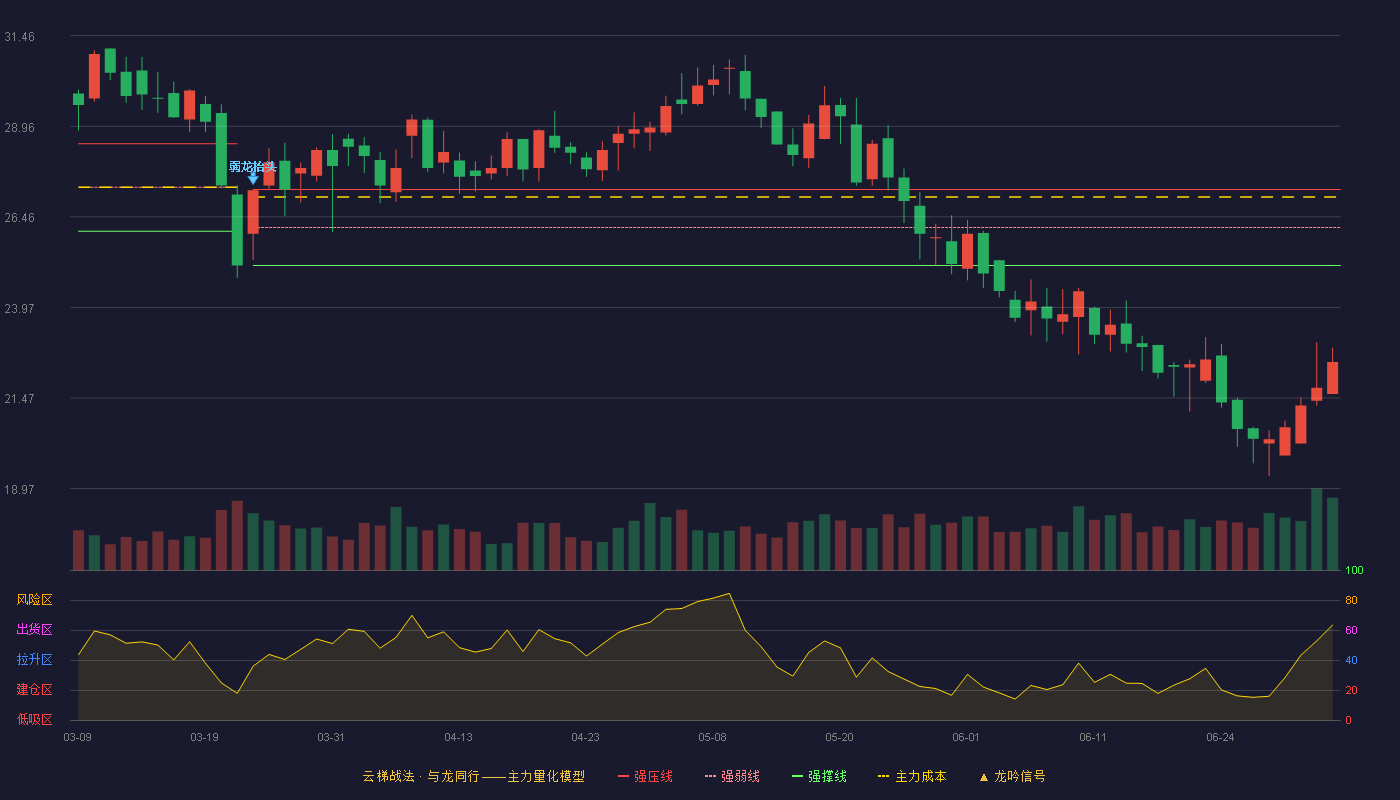This screenshot has width=1400, height=800.
Task: Click the indicator peak near 05-08
Action: tap(729, 593)
